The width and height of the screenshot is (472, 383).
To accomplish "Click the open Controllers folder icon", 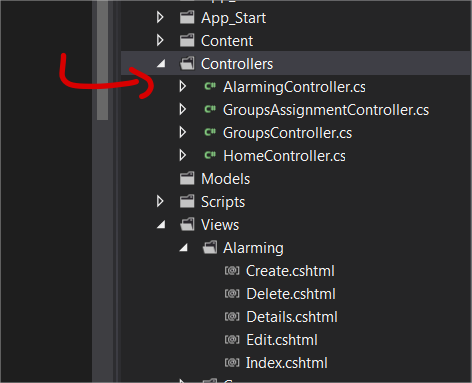I will (x=187, y=63).
